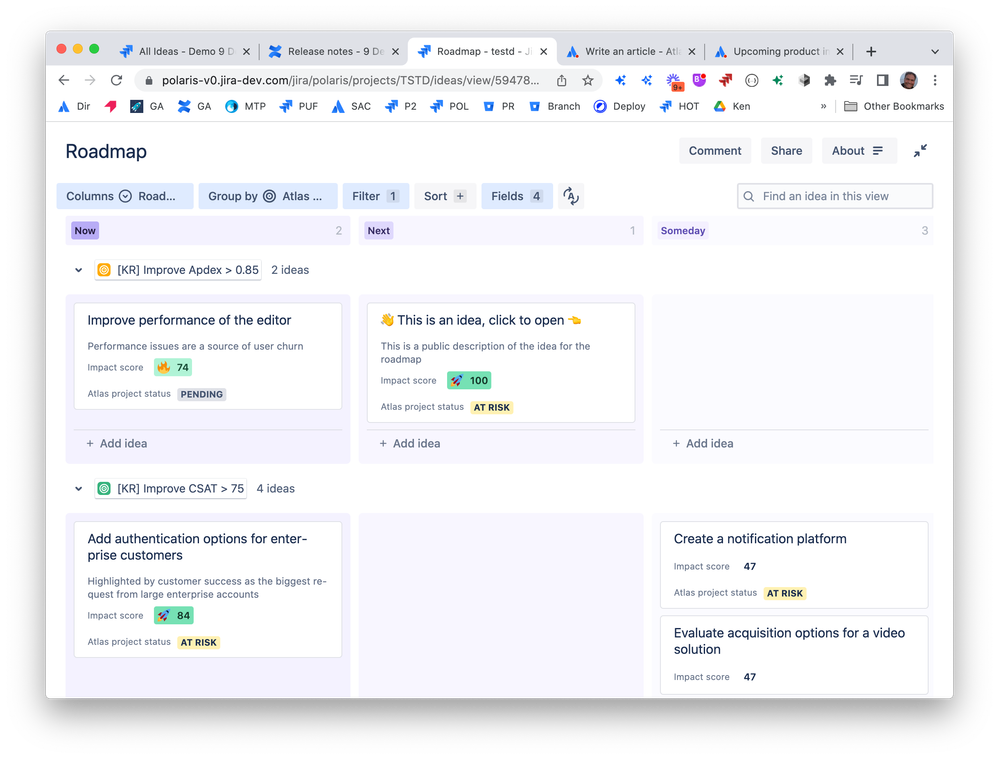999x759 pixels.
Task: Click AT RISK badge on notification platform card
Action: [785, 593]
